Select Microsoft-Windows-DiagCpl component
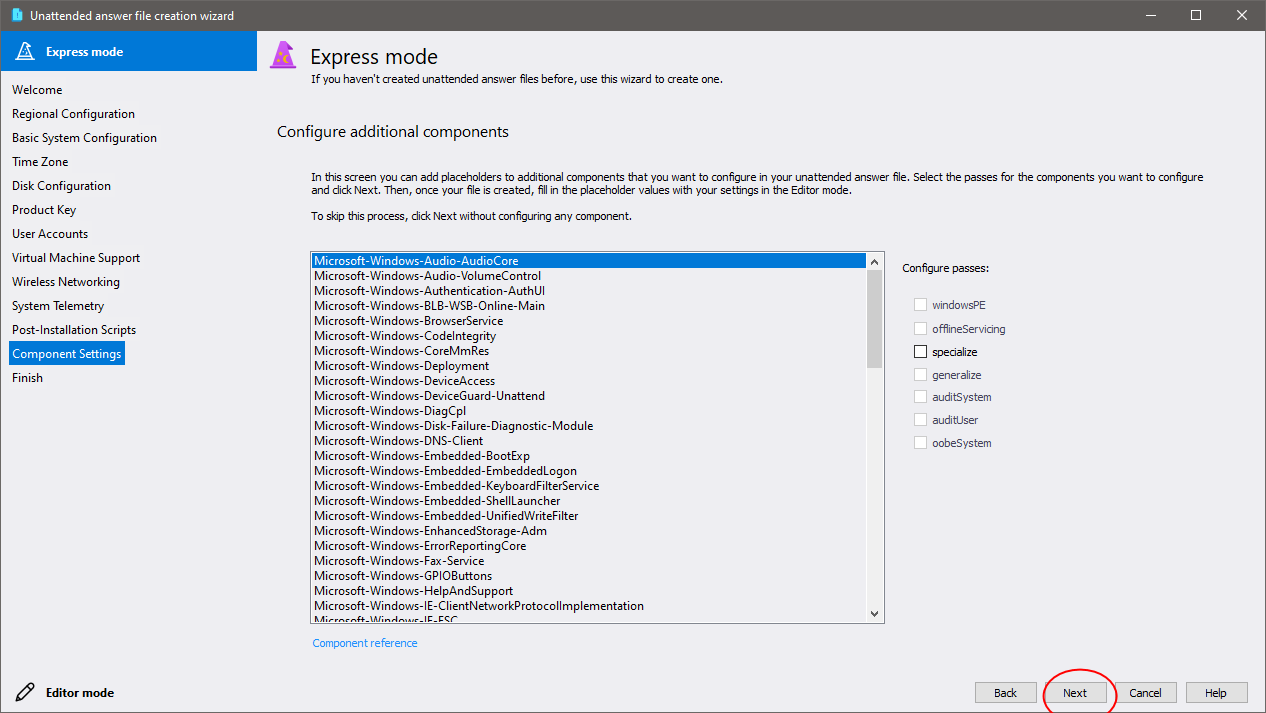 click(x=588, y=411)
